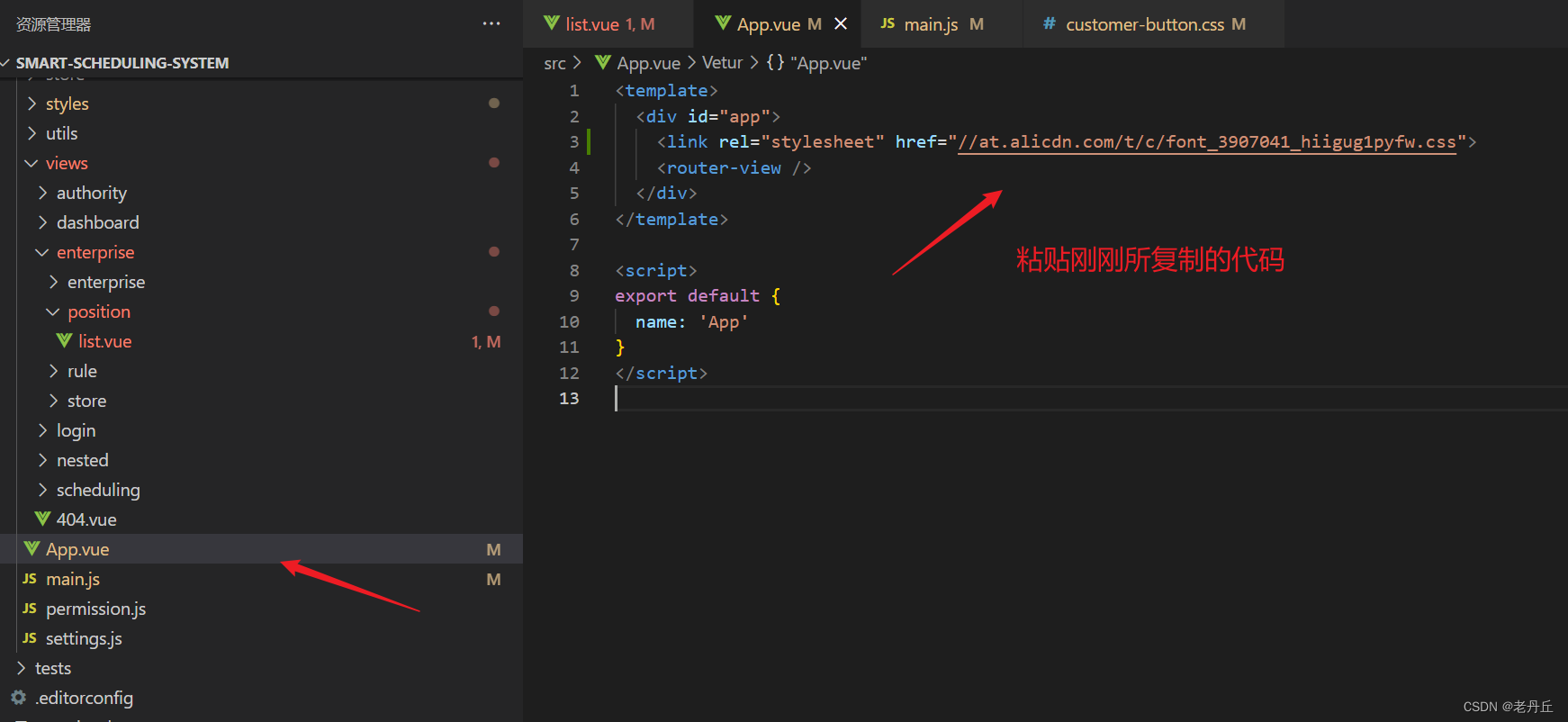Click the gear icon beside .editorconfig

coord(18,698)
